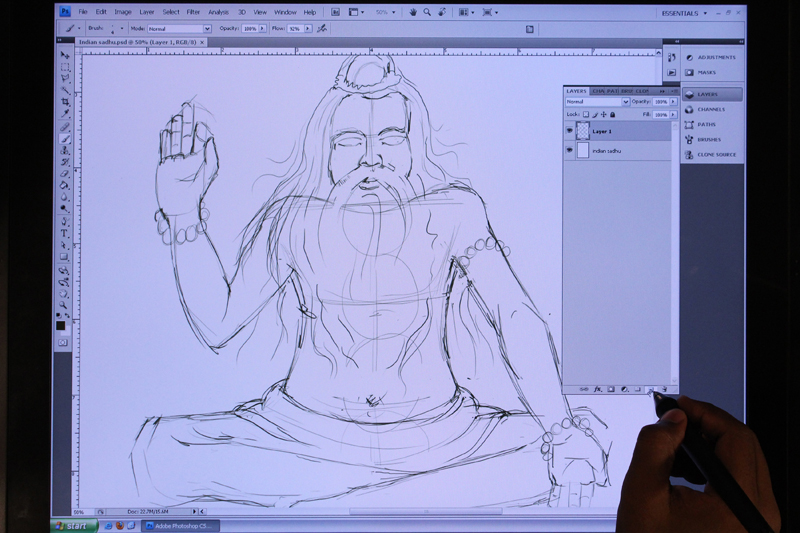Click the Windows Start button
The image size is (800, 533).
click(68, 525)
